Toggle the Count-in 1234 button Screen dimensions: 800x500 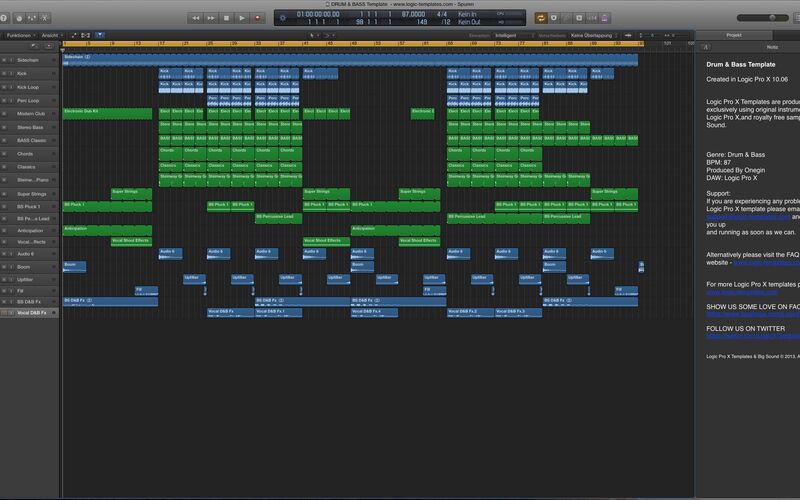tap(592, 18)
